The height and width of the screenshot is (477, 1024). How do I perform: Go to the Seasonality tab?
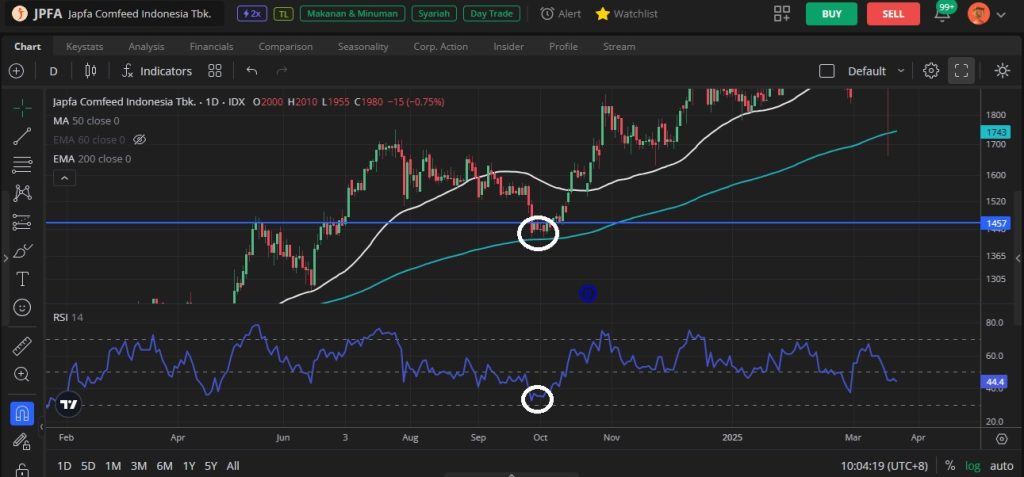[363, 46]
